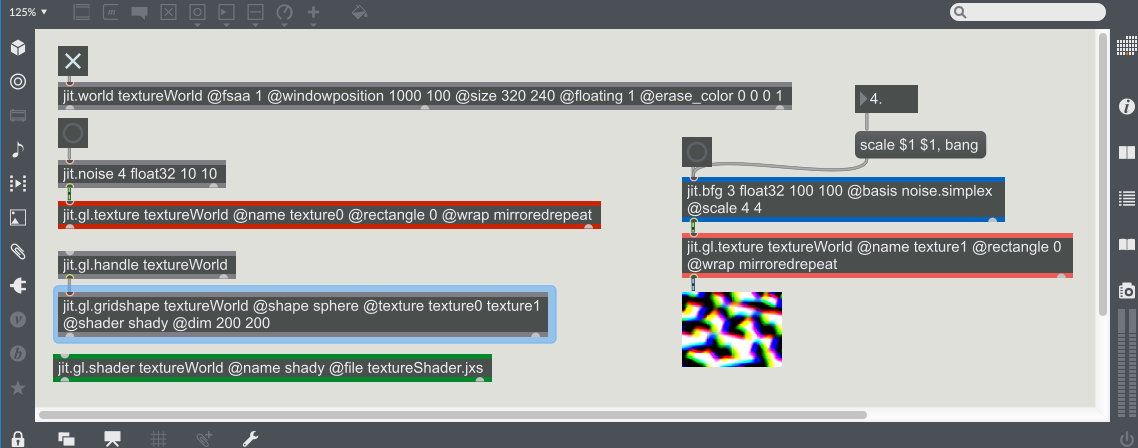Toggle grid display in bottom toolbar
Viewport: 1138px width, 448px height.
pyautogui.click(x=158, y=439)
